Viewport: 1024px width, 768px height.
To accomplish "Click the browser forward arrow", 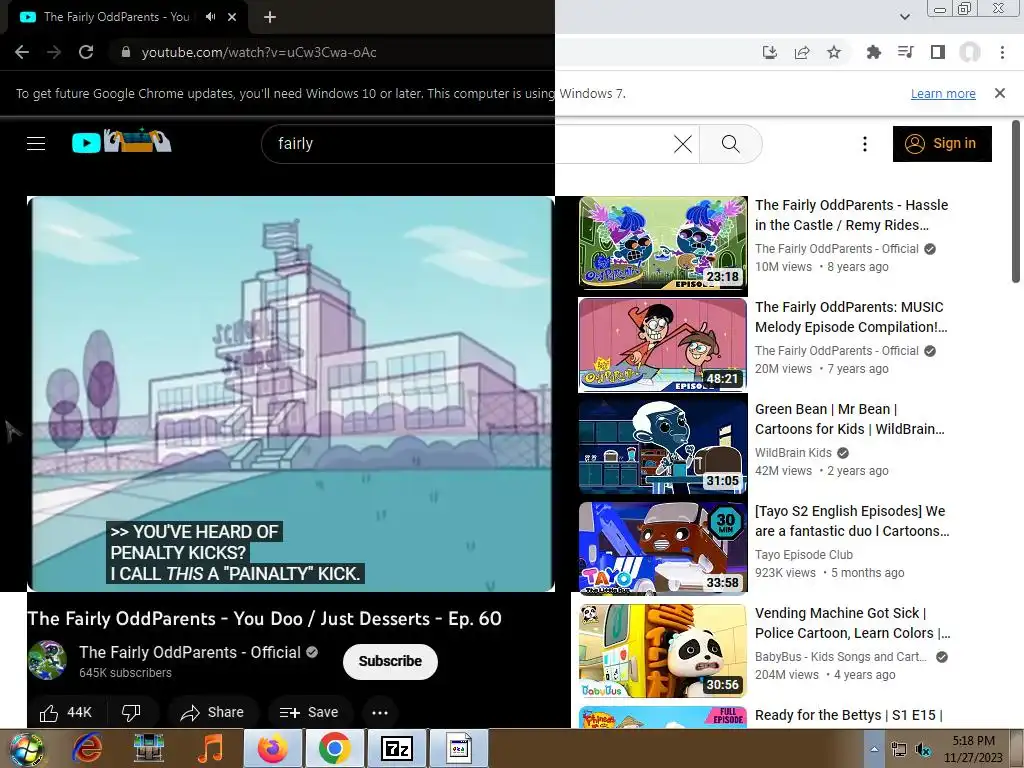I will click(54, 52).
